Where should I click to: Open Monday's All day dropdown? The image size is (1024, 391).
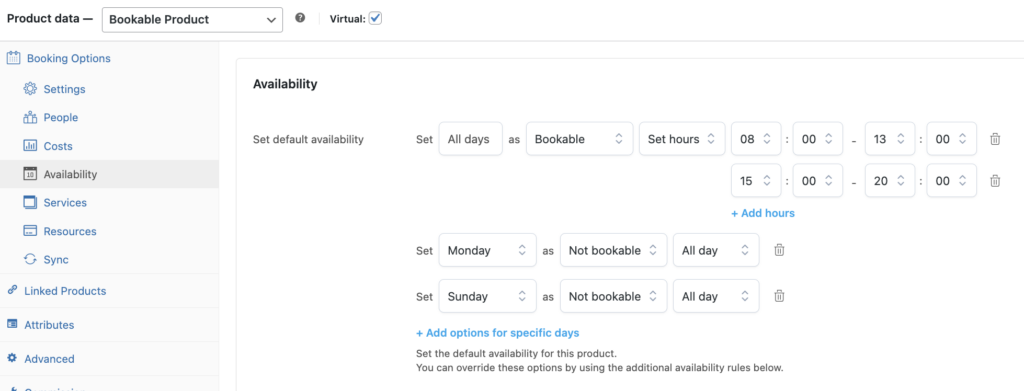(716, 250)
